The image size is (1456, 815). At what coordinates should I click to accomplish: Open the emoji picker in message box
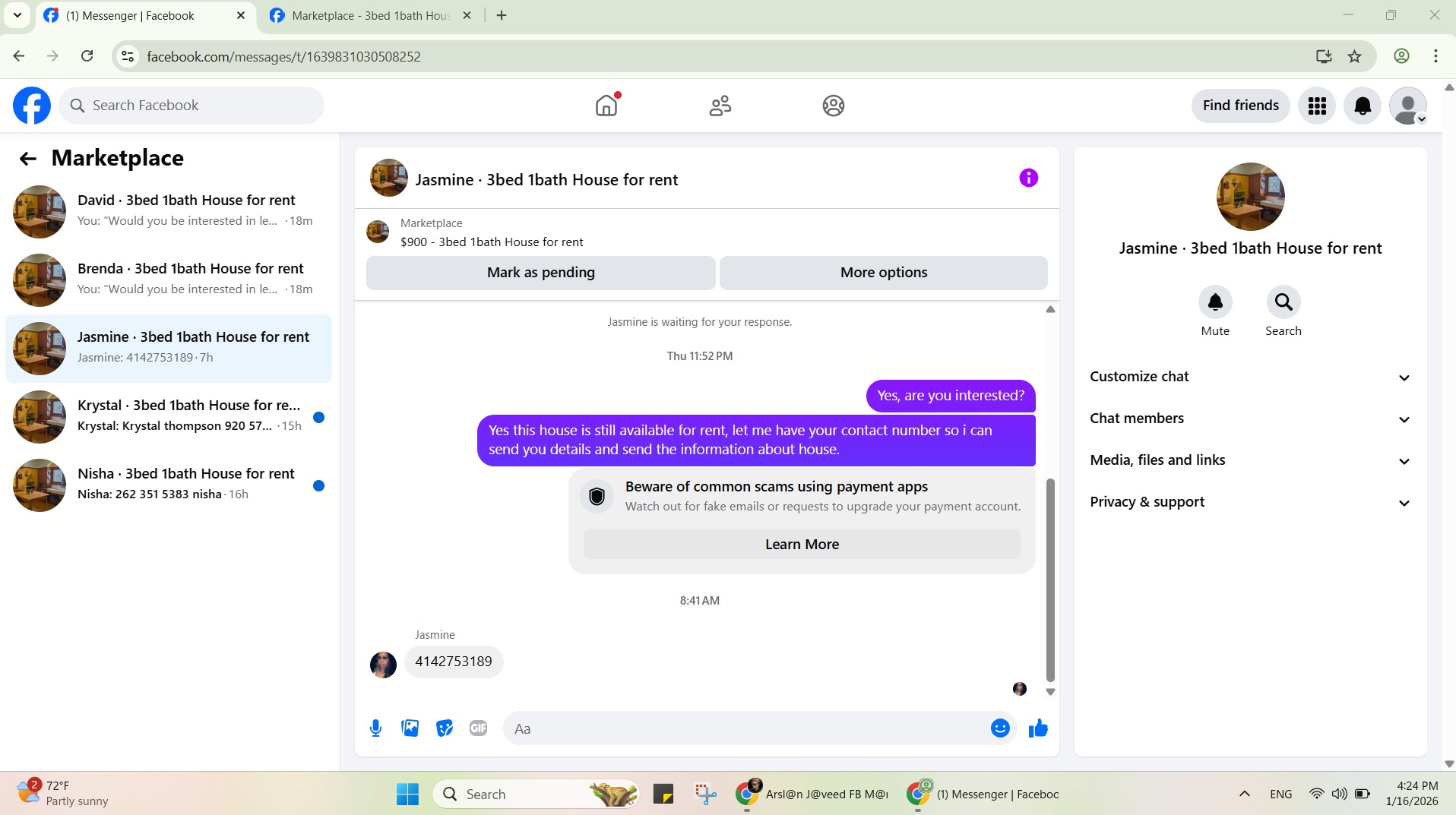pos(1000,728)
